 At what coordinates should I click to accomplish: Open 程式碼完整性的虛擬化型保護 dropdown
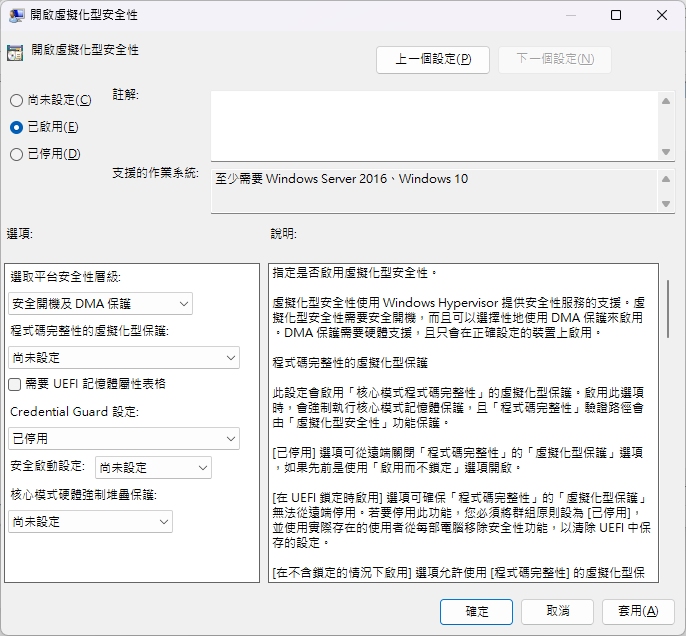124,357
